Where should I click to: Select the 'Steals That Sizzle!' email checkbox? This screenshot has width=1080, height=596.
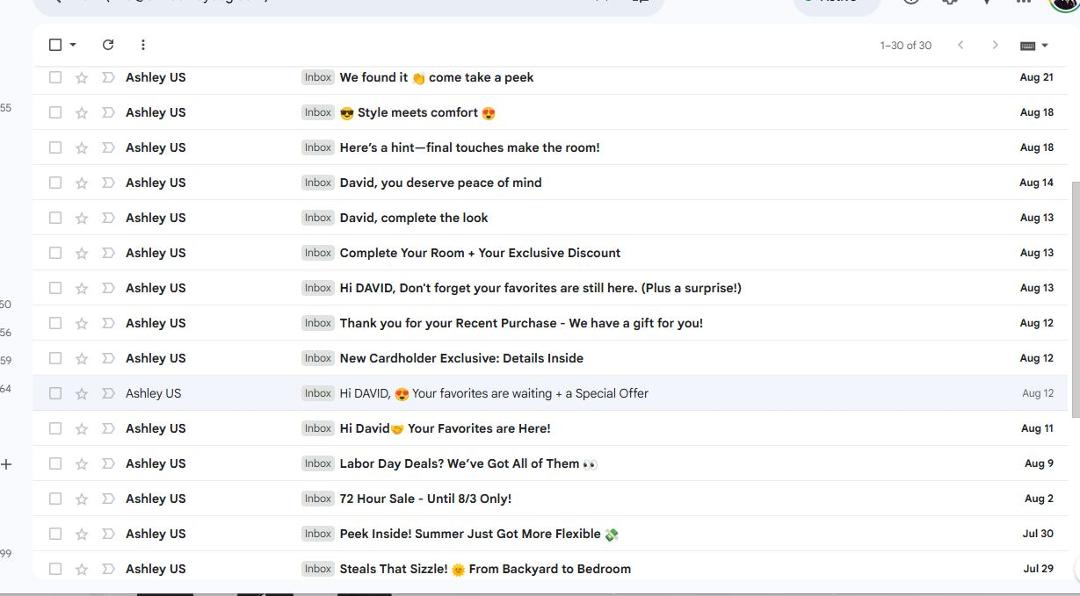coord(55,570)
